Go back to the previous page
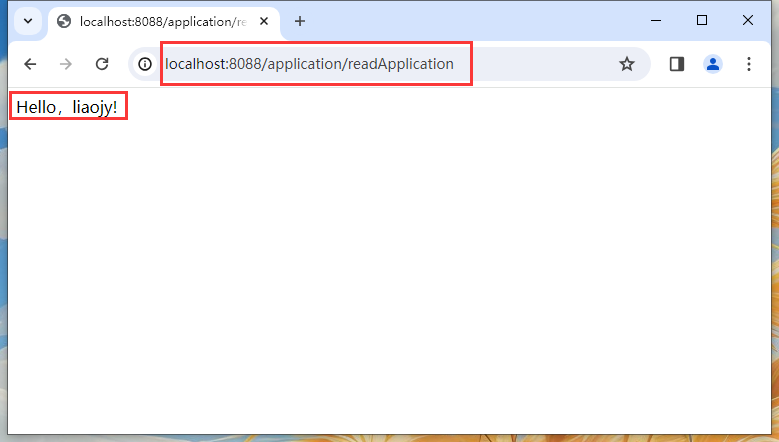This screenshot has width=779, height=442. pyautogui.click(x=30, y=64)
